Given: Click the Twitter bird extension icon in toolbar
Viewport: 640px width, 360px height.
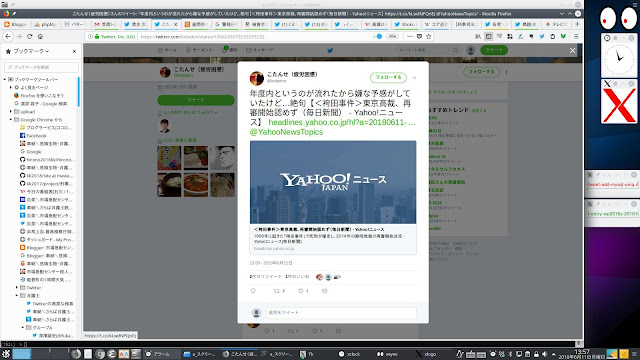Looking at the screenshot, I should click(x=542, y=36).
